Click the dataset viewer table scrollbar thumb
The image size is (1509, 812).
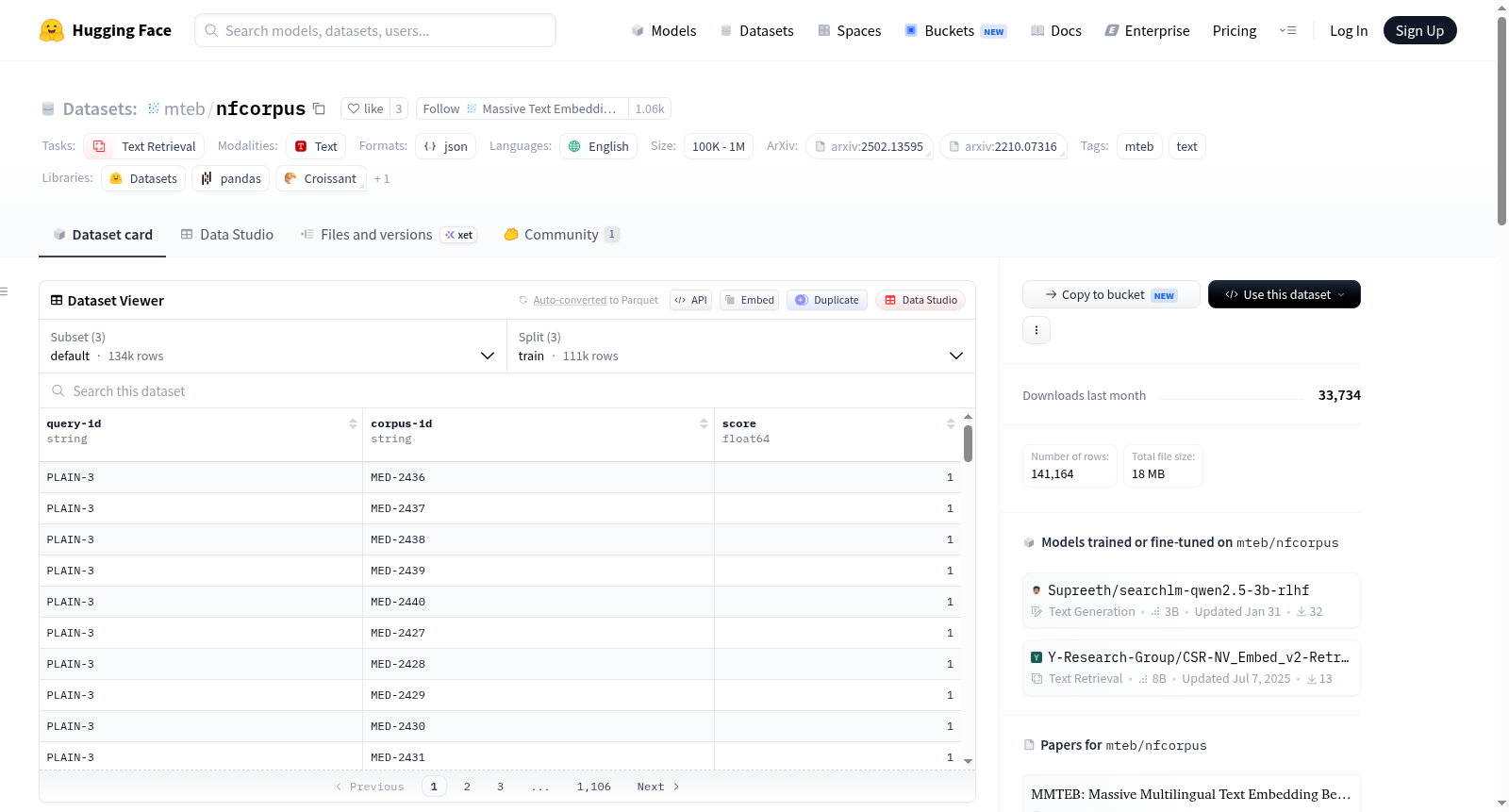(x=968, y=443)
